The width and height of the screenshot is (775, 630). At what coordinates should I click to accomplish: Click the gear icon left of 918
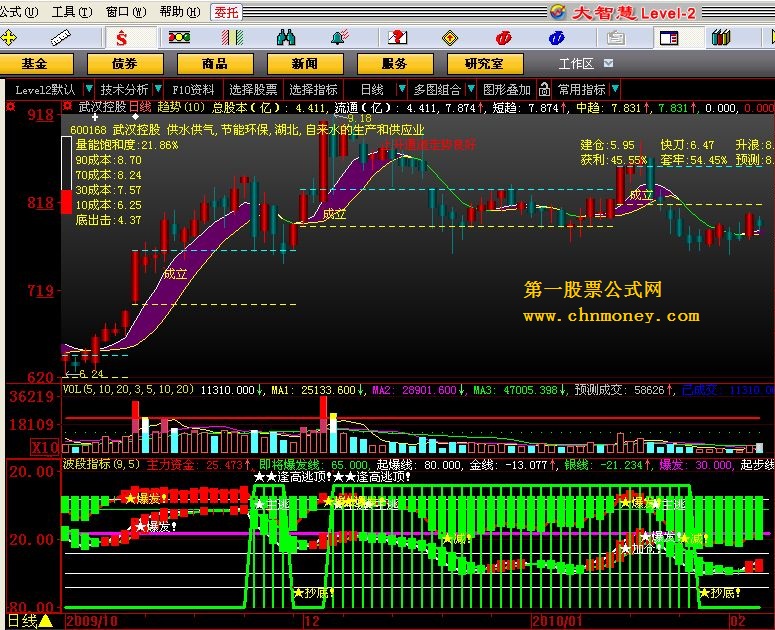click(x=10, y=106)
